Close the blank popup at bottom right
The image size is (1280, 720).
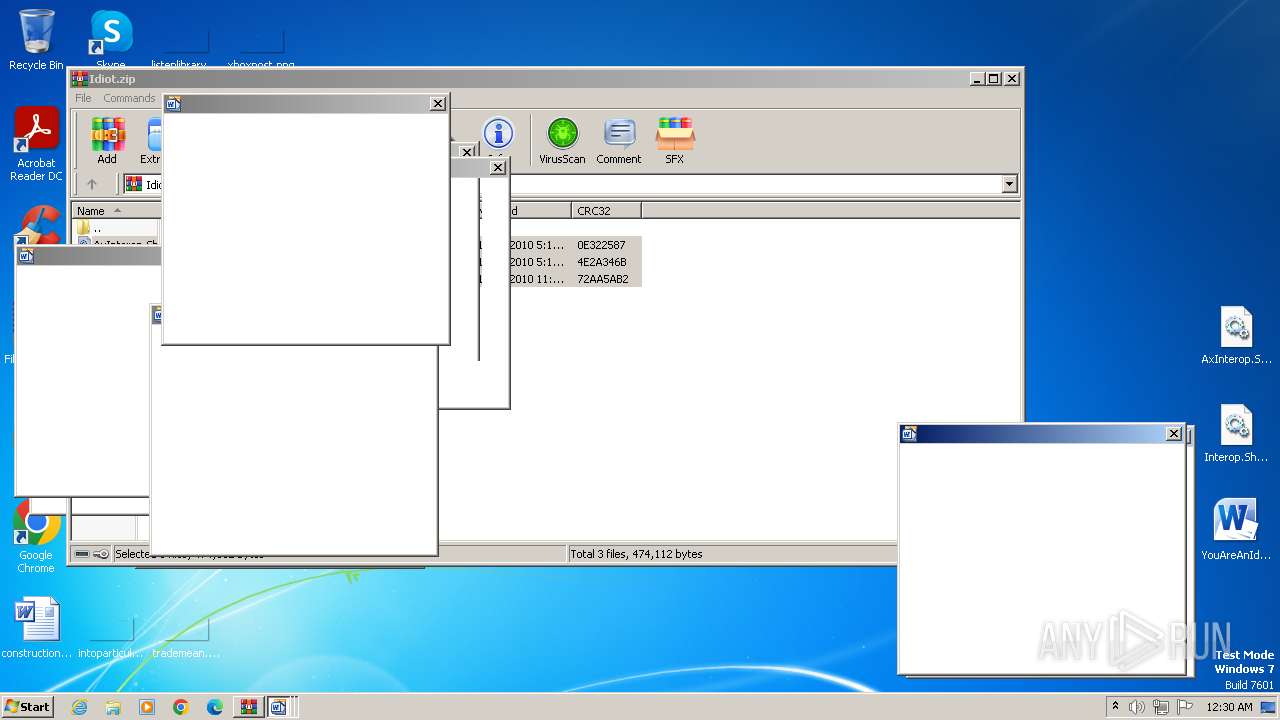pos(1174,433)
